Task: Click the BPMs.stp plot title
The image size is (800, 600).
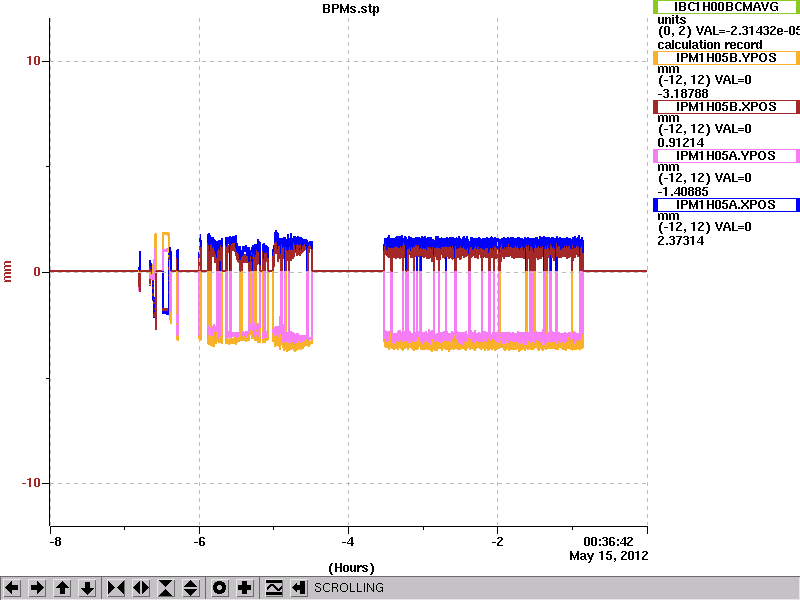Action: point(351,9)
